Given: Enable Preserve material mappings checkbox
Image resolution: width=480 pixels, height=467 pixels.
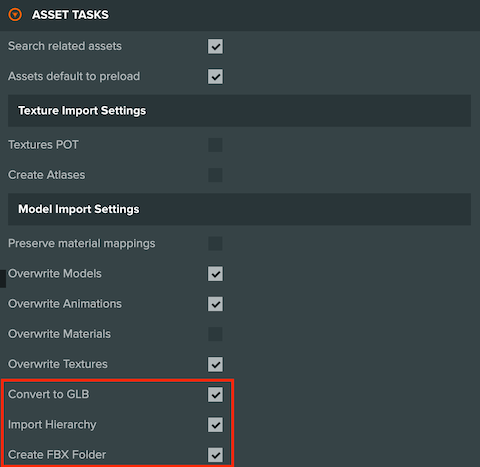Looking at the screenshot, I should [215, 244].
